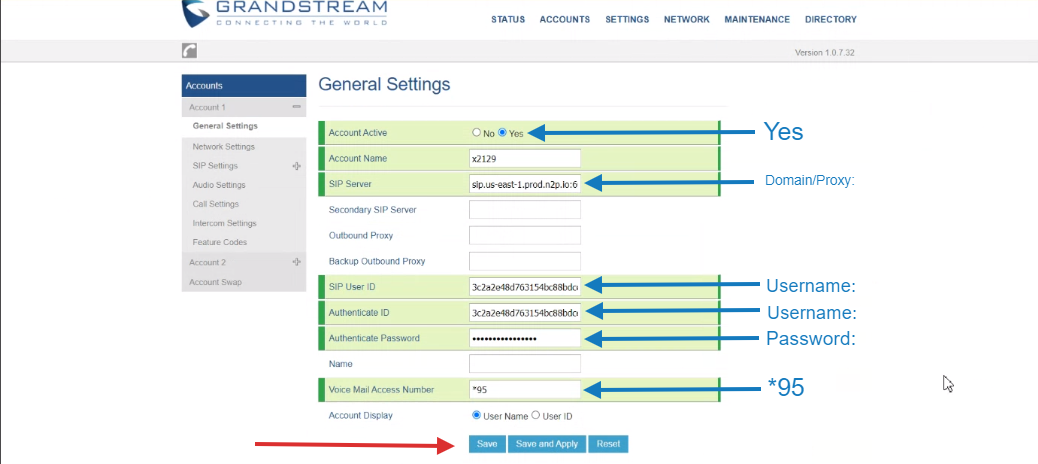Image resolution: width=1038 pixels, height=464 pixels.
Task: Expand SIP Settings plus icon
Action: click(x=296, y=166)
